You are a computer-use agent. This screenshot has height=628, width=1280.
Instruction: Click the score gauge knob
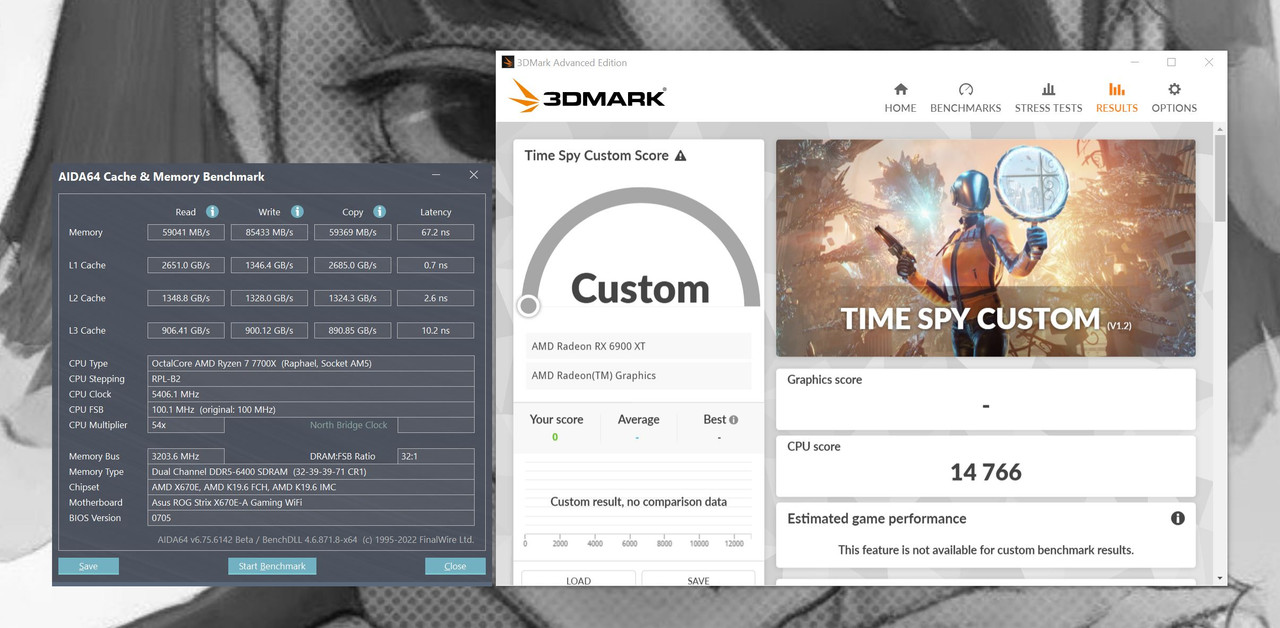pyautogui.click(x=528, y=306)
